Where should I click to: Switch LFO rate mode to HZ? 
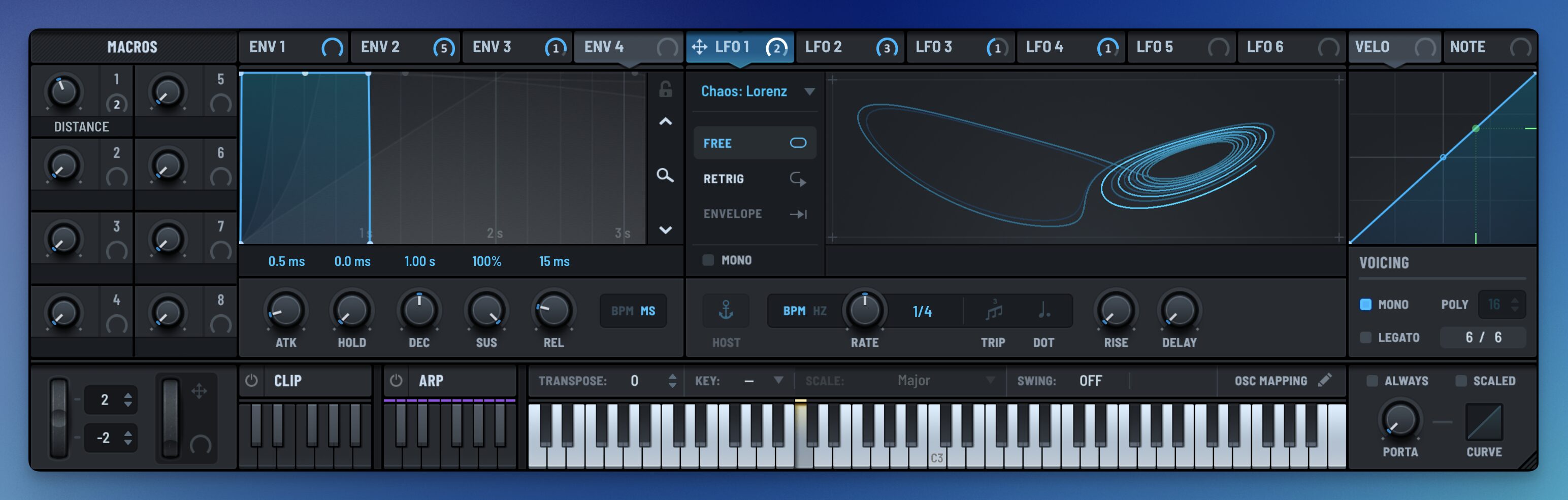pos(820,311)
